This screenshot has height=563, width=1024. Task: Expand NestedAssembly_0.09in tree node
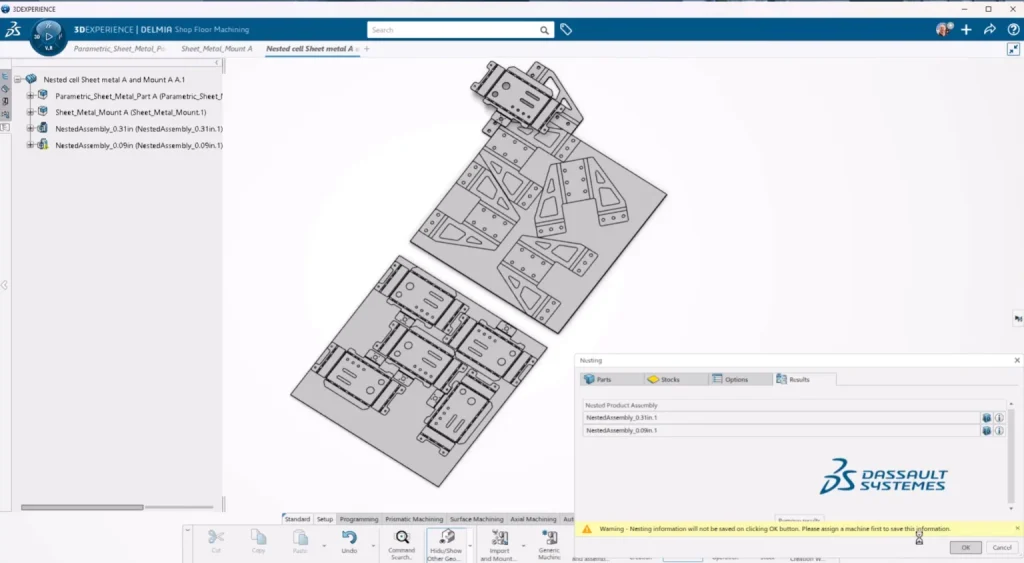tap(30, 145)
